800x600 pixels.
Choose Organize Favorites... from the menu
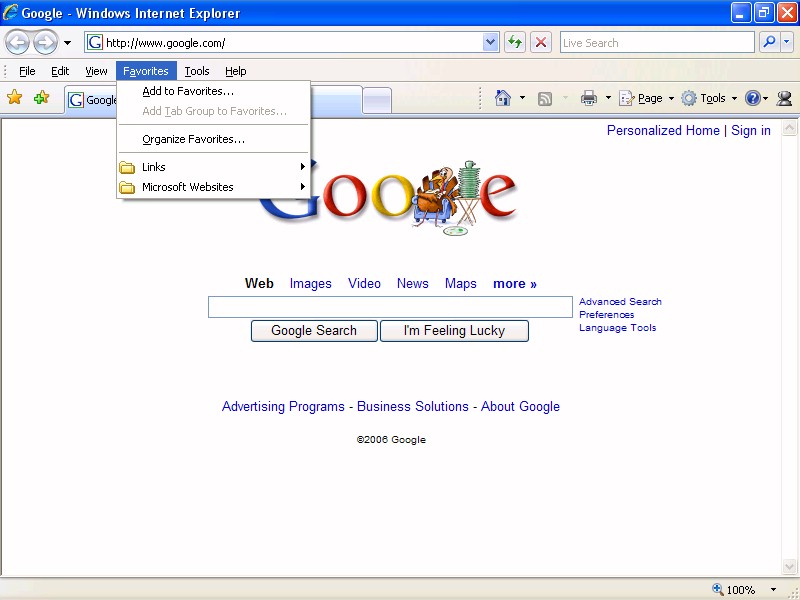click(x=213, y=139)
